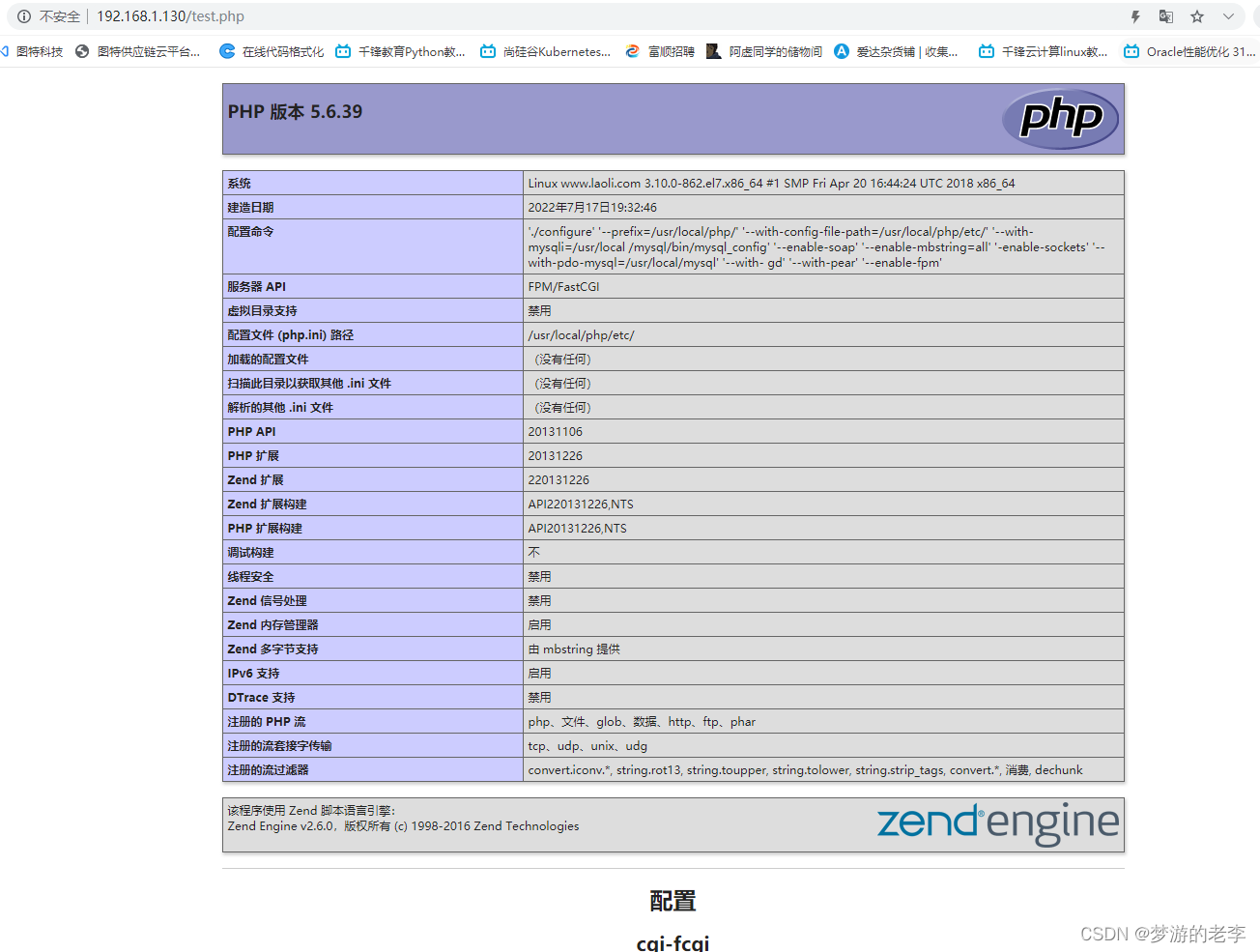Click the API20131226,NTS value
The width and height of the screenshot is (1260, 952).
[x=577, y=528]
